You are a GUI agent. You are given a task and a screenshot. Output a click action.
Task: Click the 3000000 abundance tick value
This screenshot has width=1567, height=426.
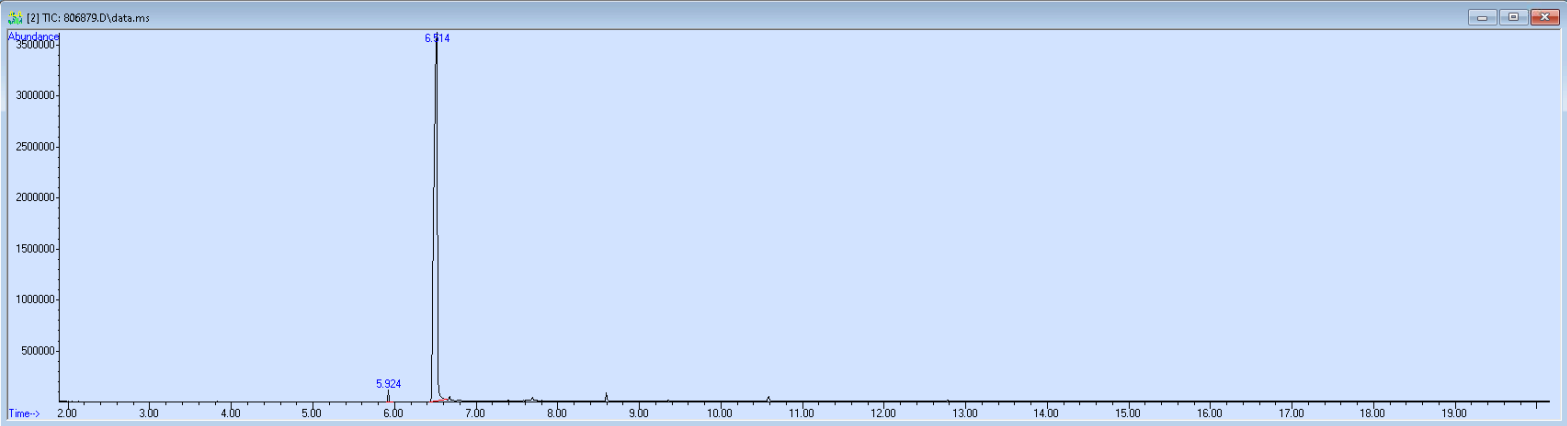[35, 96]
